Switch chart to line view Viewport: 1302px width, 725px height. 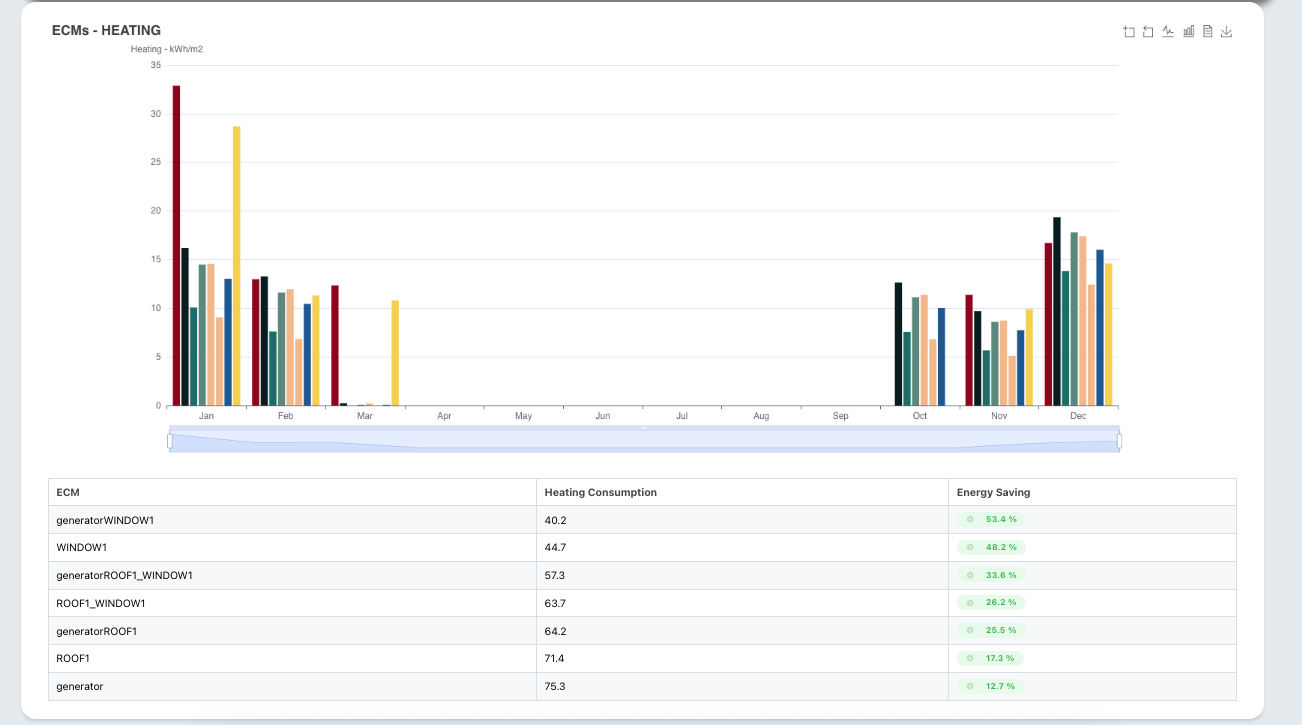tap(1168, 32)
